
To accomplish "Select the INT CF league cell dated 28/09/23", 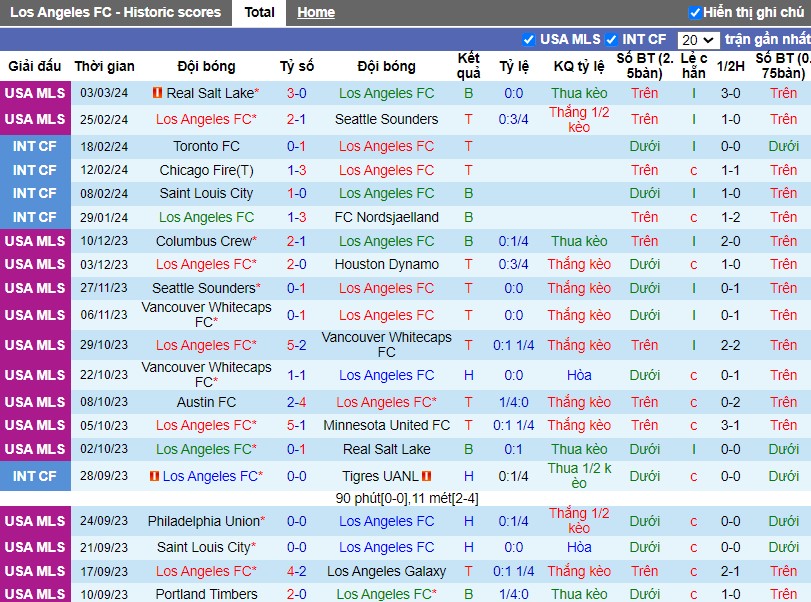I will point(35,476).
